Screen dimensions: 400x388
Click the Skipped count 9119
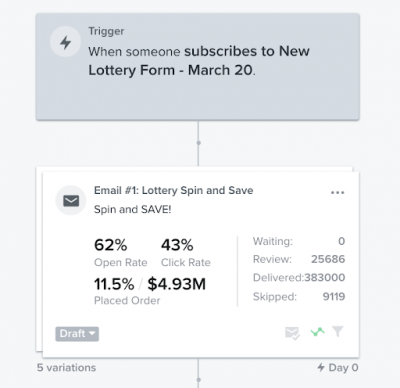[334, 296]
